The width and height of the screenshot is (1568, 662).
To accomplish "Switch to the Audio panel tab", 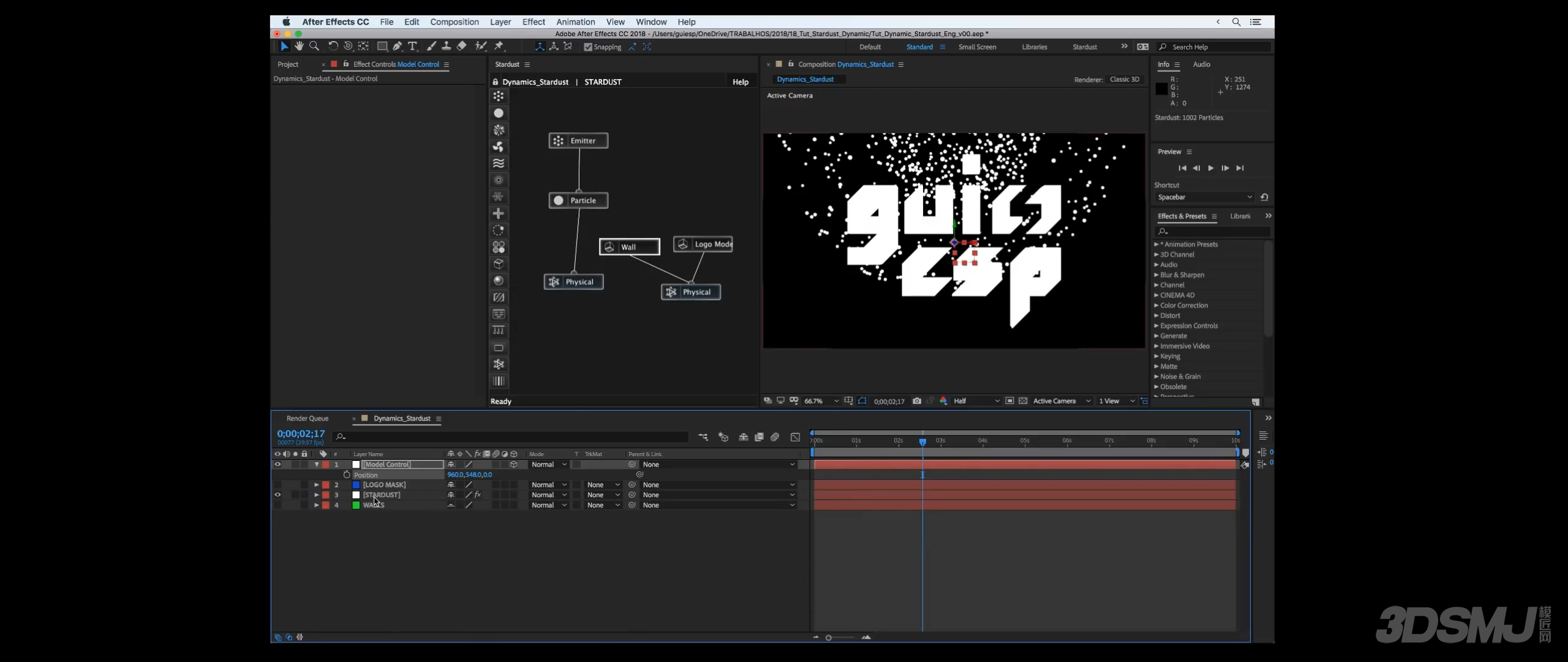I will tap(1201, 64).
